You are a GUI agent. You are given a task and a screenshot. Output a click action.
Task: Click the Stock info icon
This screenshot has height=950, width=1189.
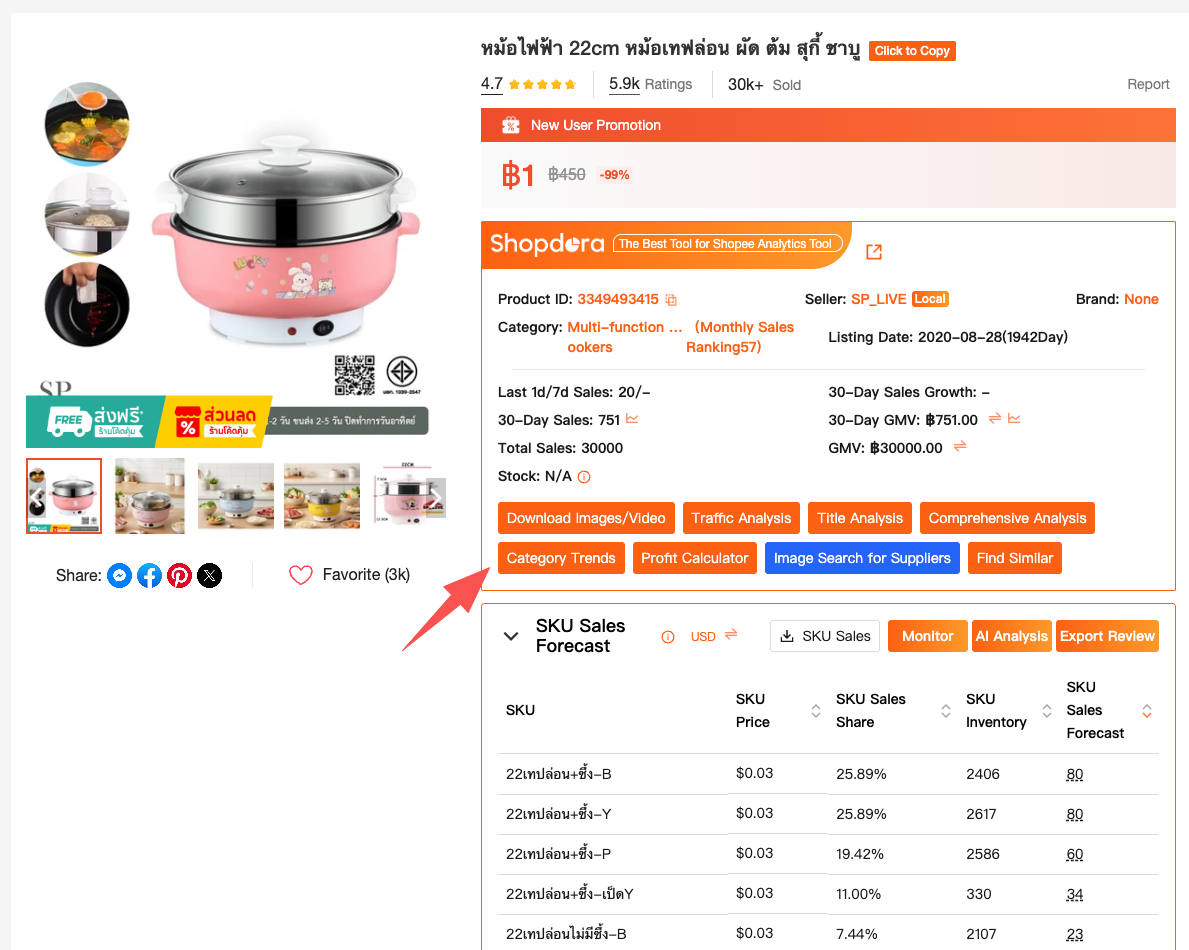click(584, 477)
